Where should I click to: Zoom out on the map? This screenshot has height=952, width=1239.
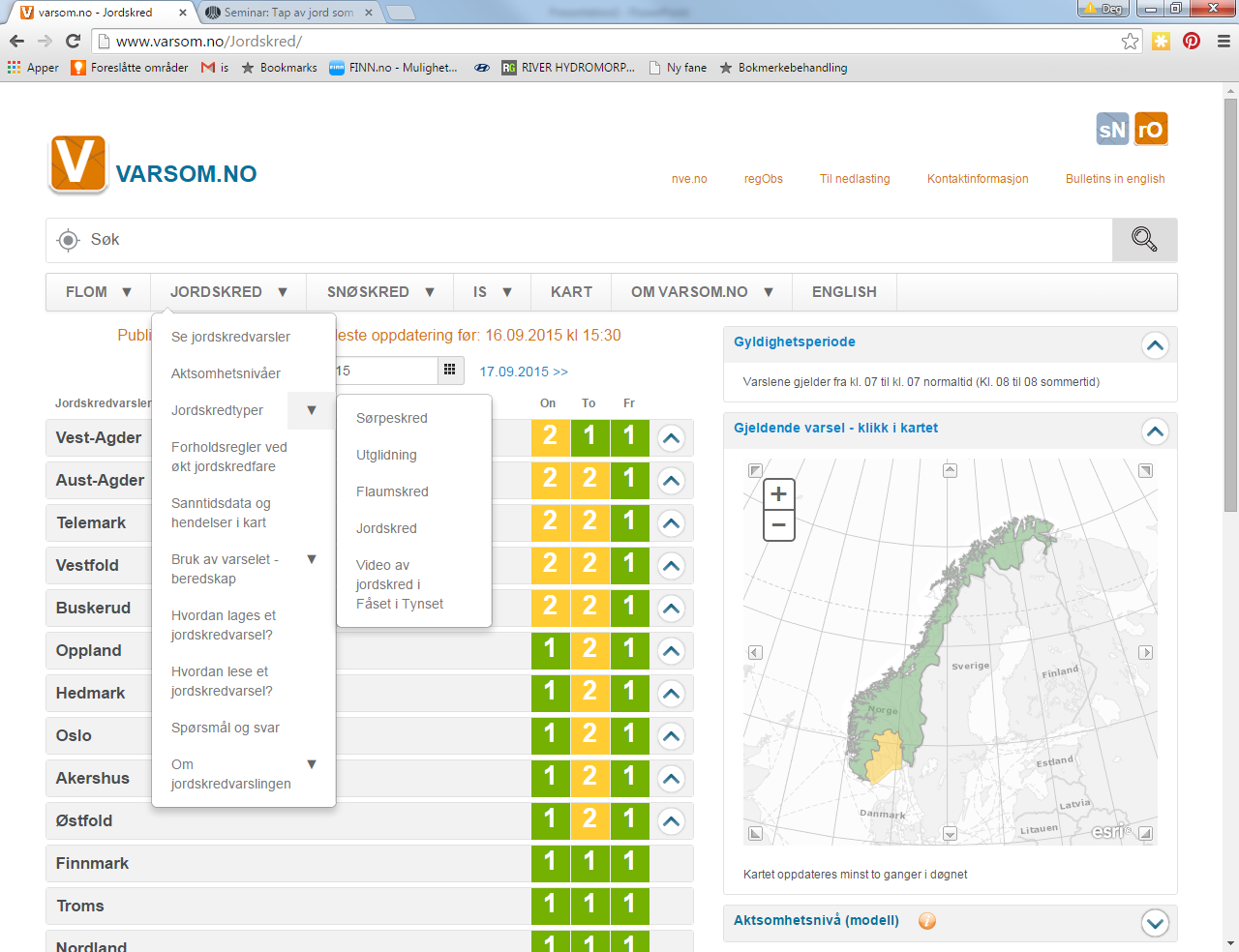(779, 525)
